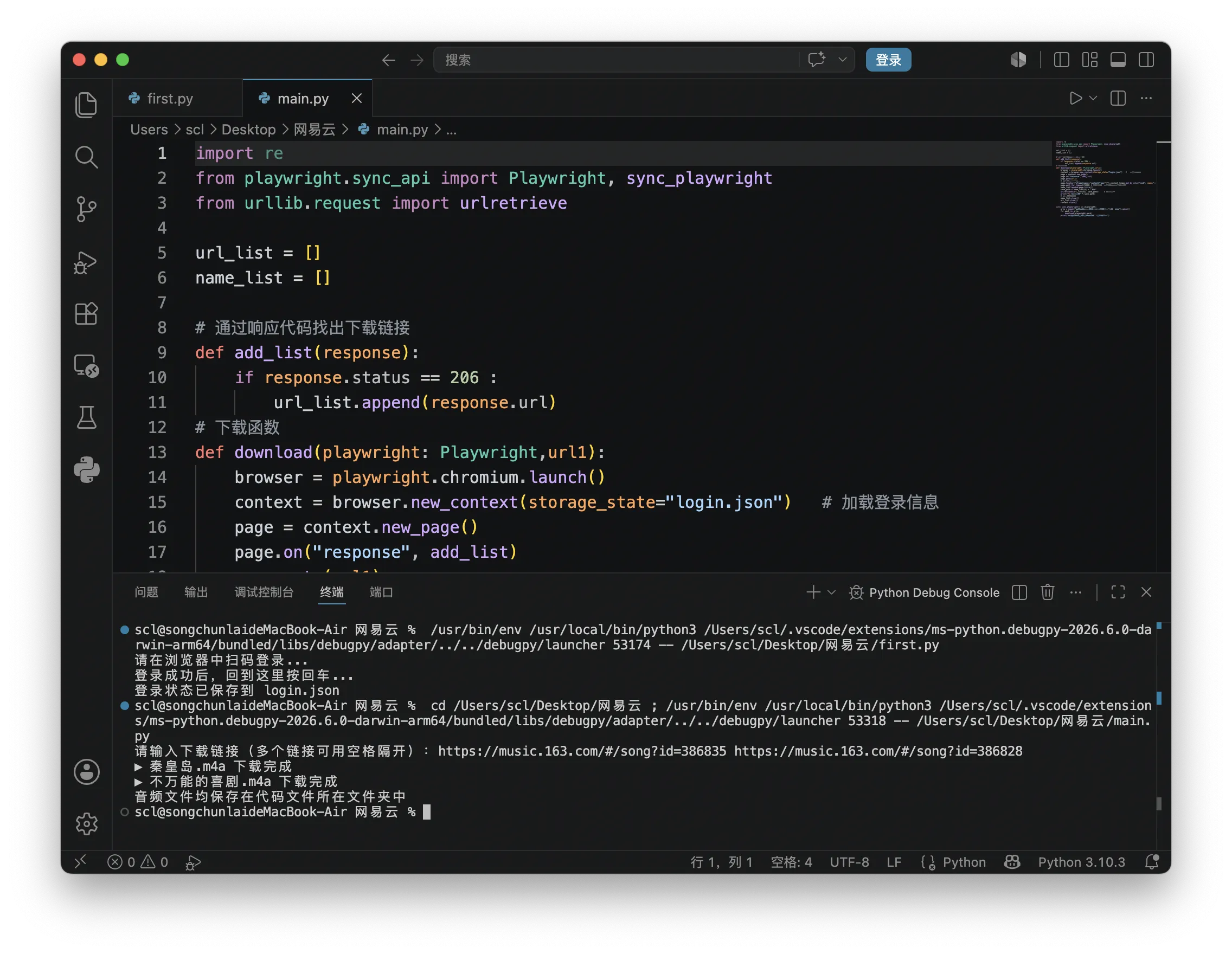Click the main.py breadcrumb

[x=402, y=130]
